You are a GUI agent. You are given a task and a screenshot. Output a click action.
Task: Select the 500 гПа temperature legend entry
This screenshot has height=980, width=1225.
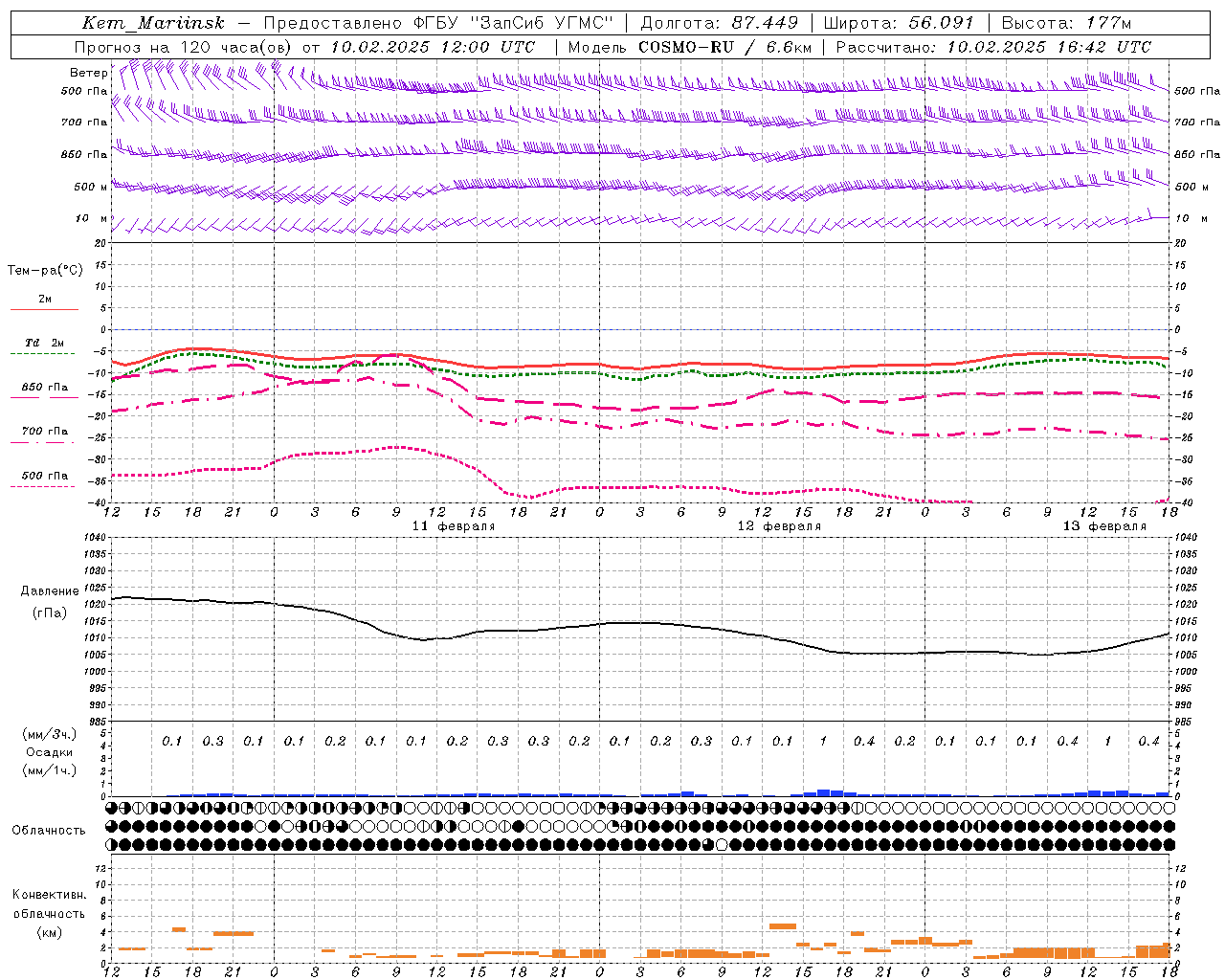click(45, 476)
